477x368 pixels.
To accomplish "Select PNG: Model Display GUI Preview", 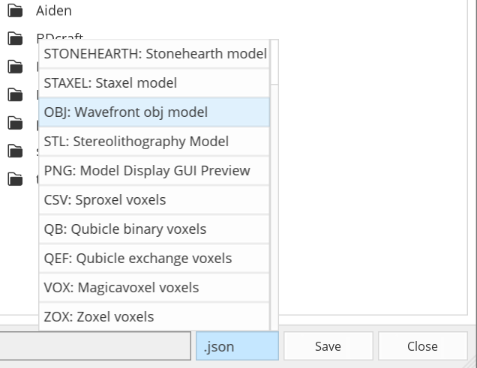I will (154, 171).
